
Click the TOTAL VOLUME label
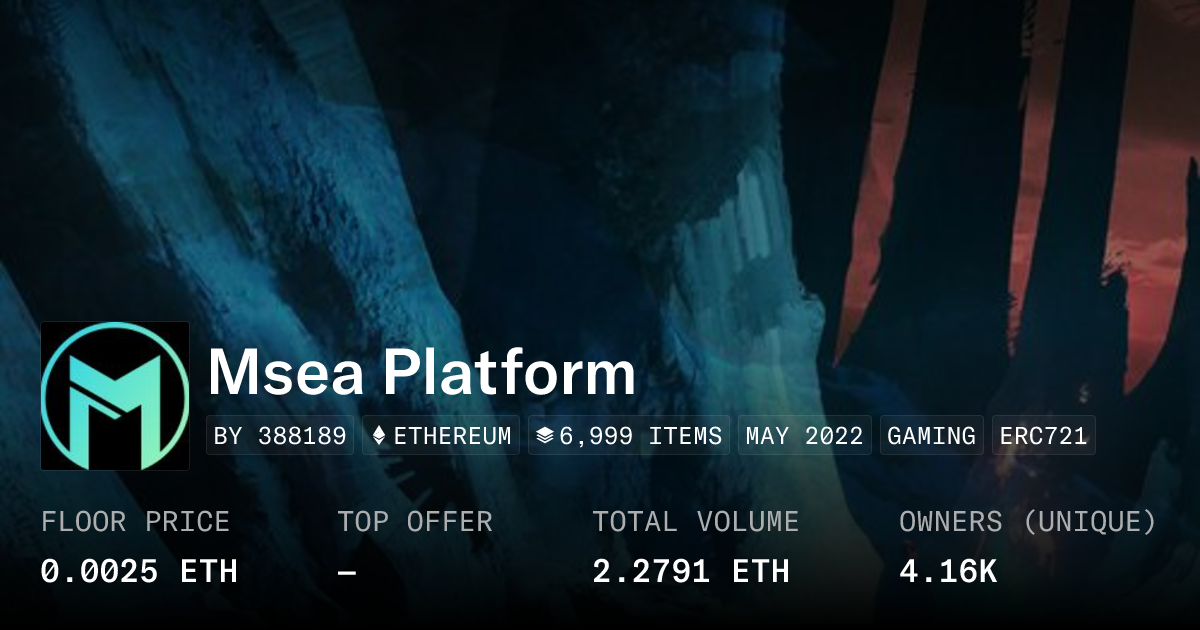pos(695,522)
